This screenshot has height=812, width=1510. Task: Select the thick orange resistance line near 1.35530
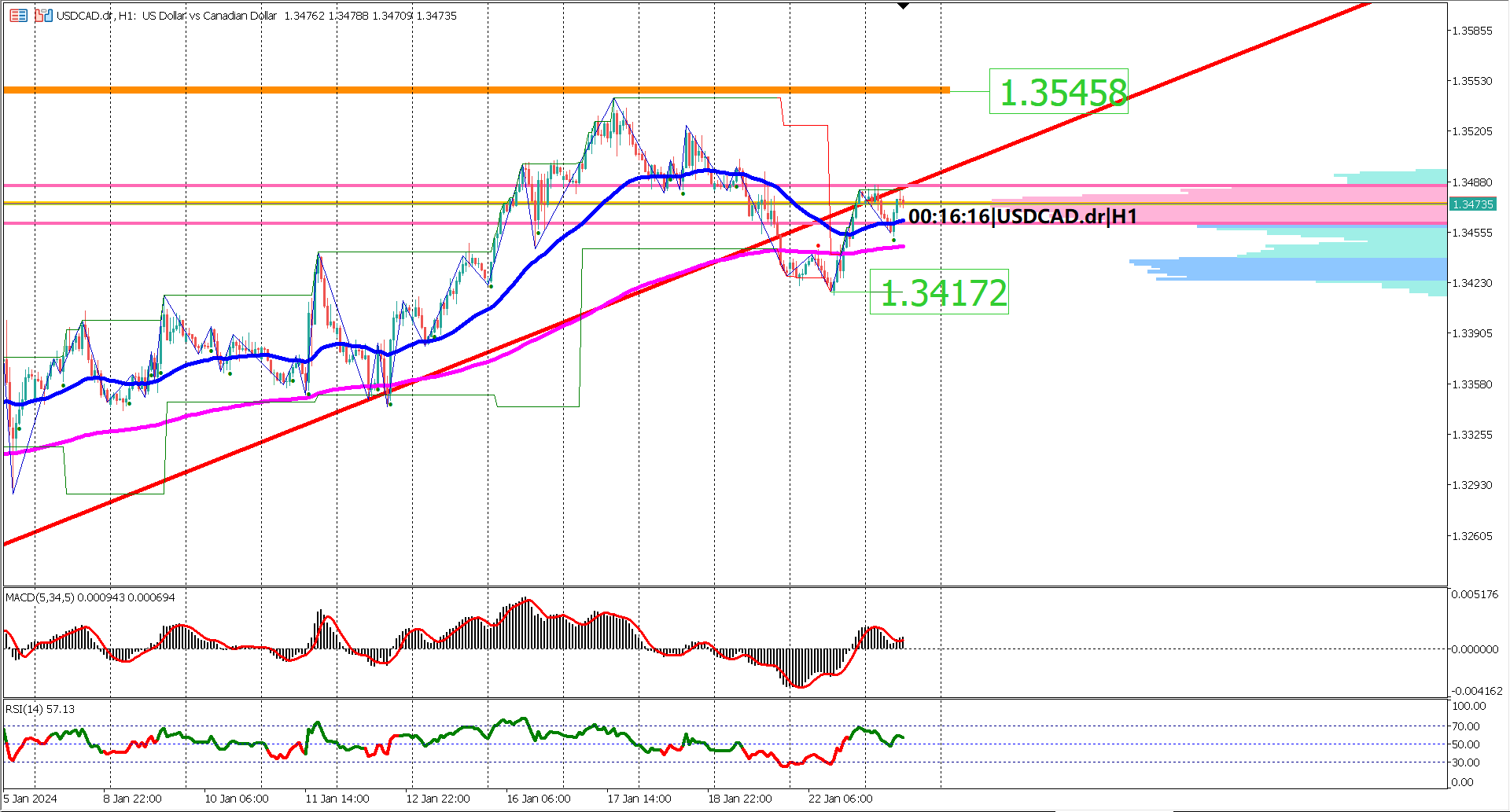[472, 90]
